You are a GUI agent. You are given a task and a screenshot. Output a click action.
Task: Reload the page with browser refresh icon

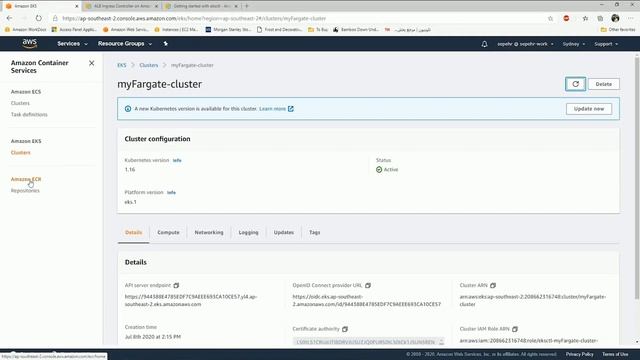click(38, 18)
